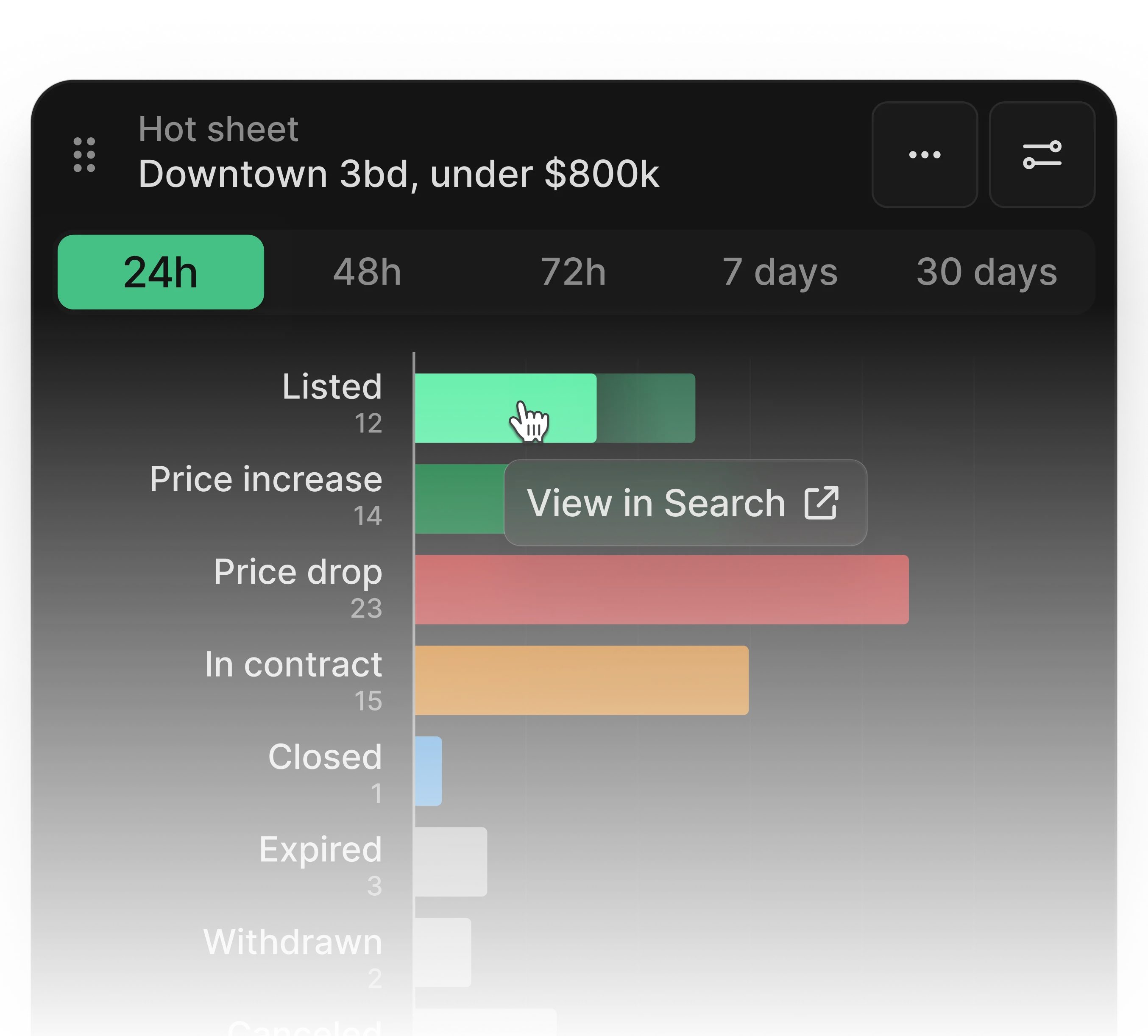The image size is (1148, 1036).
Task: Click the gray Withdrawn bar
Action: pos(443,952)
